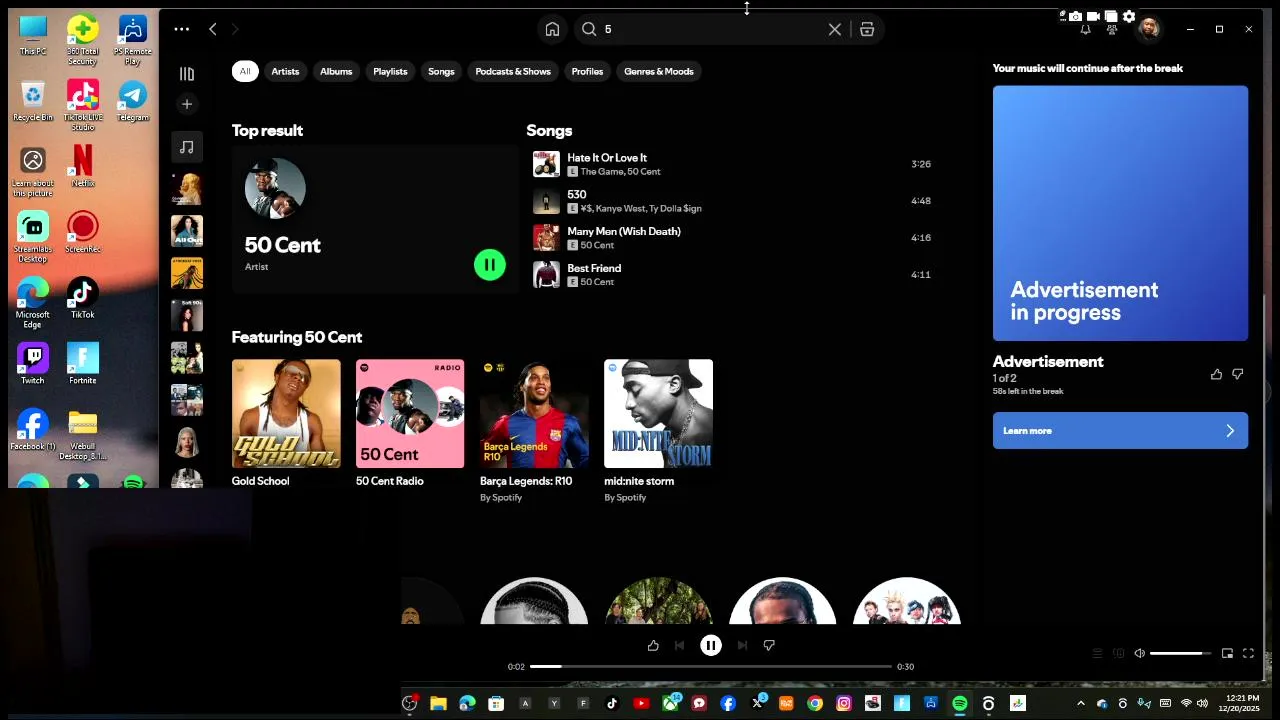Viewport: 1280px width, 720px height.
Task: Open the Gold School playlist card
Action: 286,424
